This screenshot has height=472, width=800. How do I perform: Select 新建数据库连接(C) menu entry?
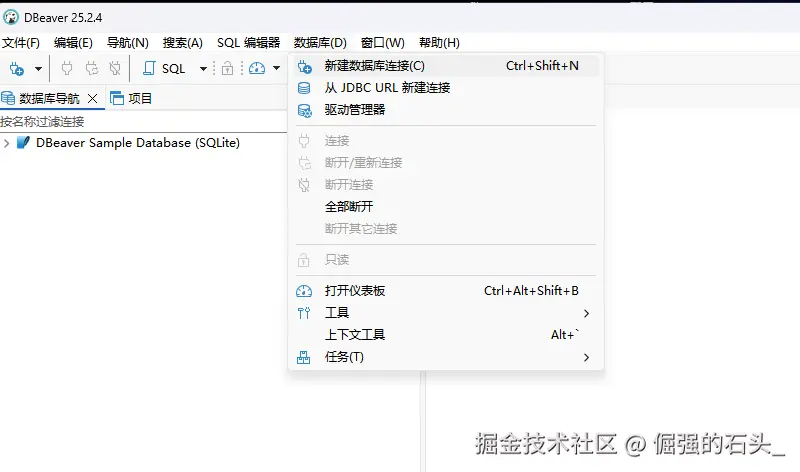445,66
